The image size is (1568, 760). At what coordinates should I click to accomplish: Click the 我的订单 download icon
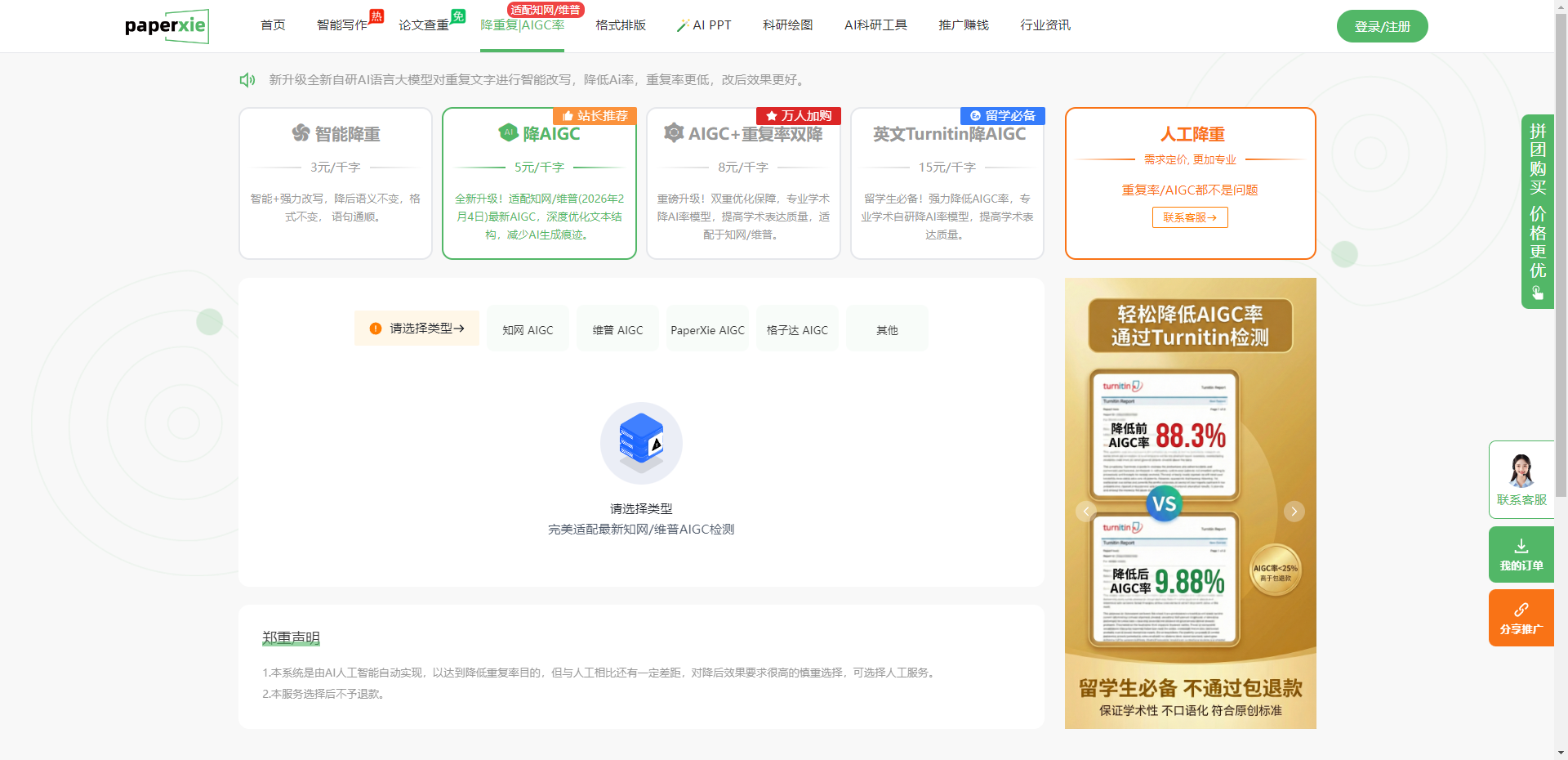pos(1521,546)
